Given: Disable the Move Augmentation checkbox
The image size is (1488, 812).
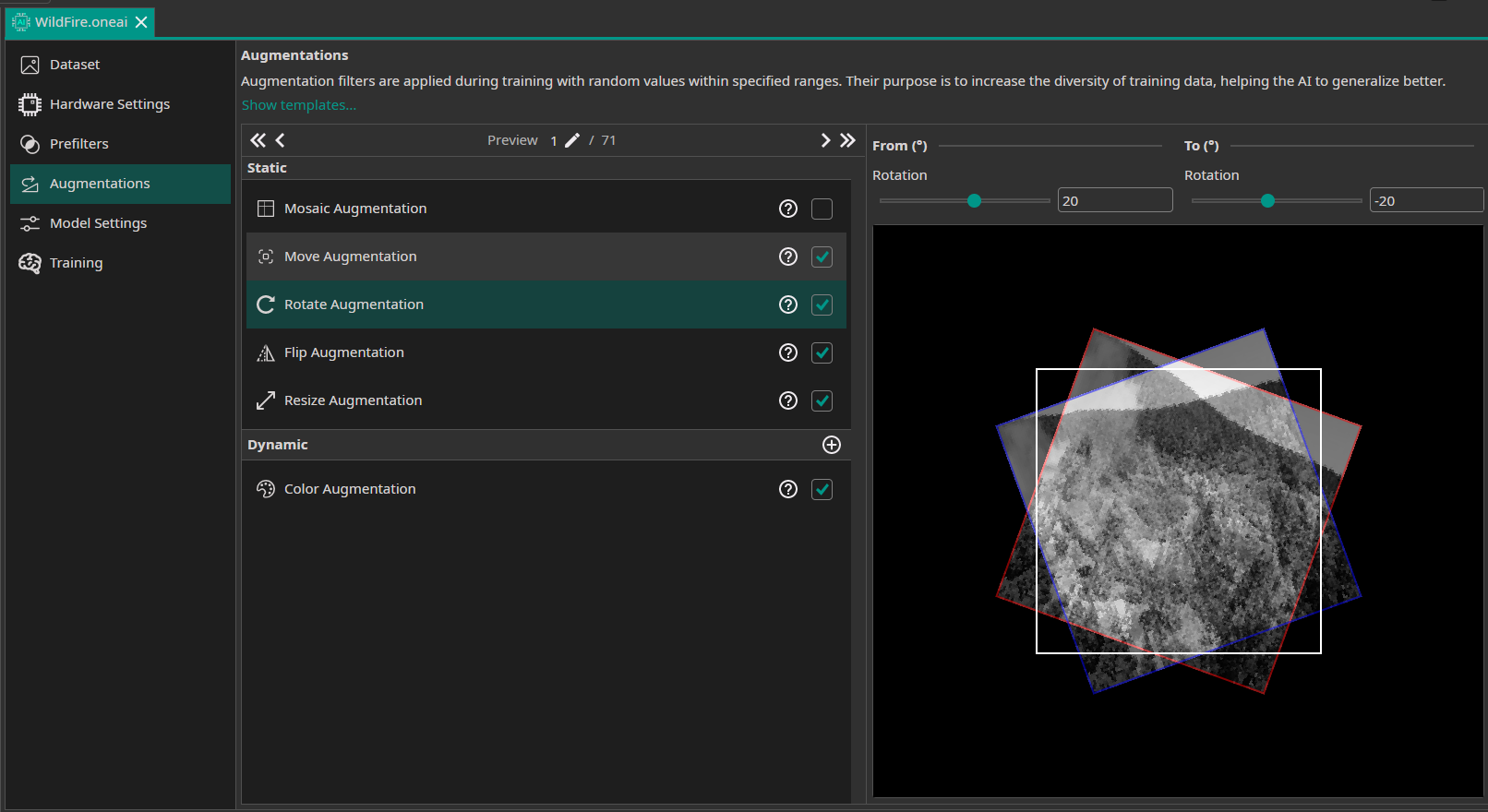Looking at the screenshot, I should pos(822,257).
